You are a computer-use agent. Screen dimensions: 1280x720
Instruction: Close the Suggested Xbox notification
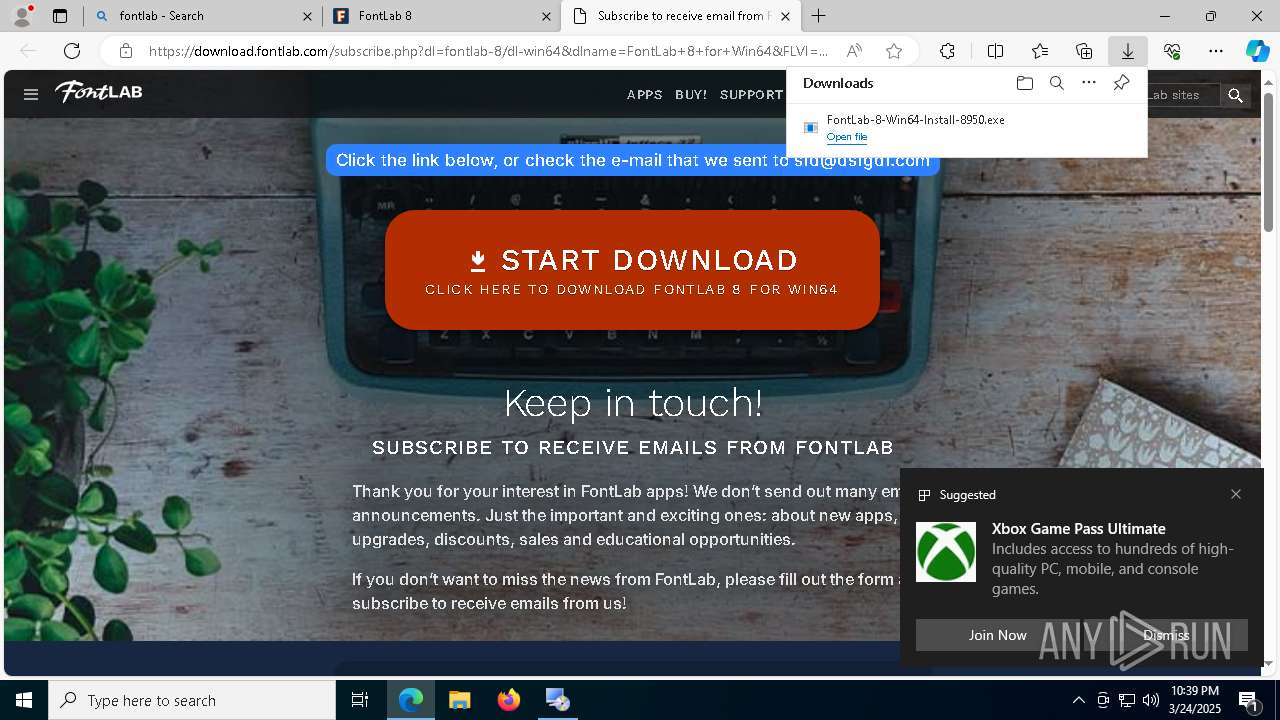[x=1236, y=494]
